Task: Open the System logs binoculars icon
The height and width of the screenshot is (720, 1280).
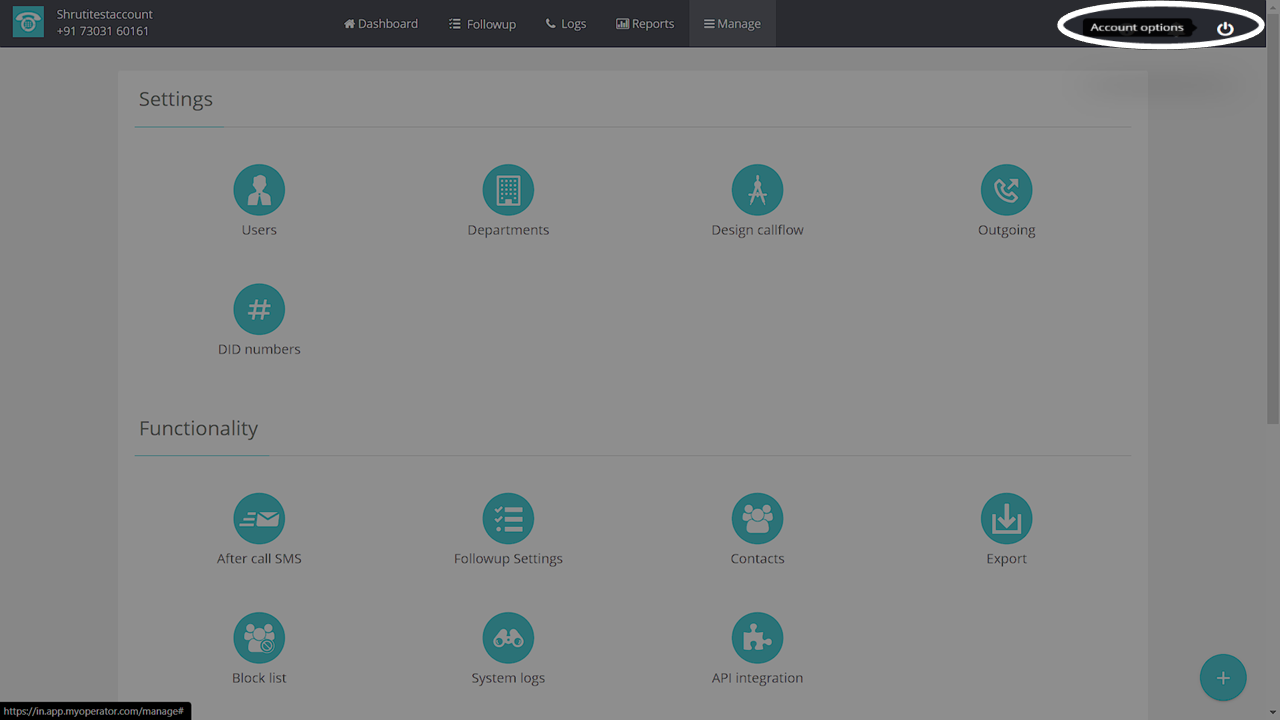Action: (508, 638)
